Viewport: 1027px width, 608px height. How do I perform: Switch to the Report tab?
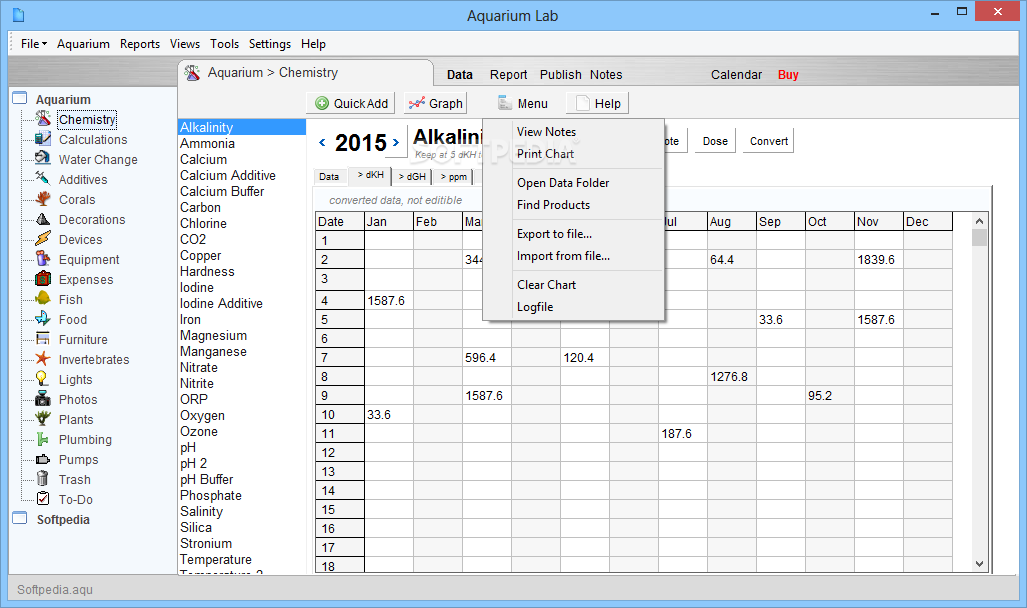[x=508, y=75]
